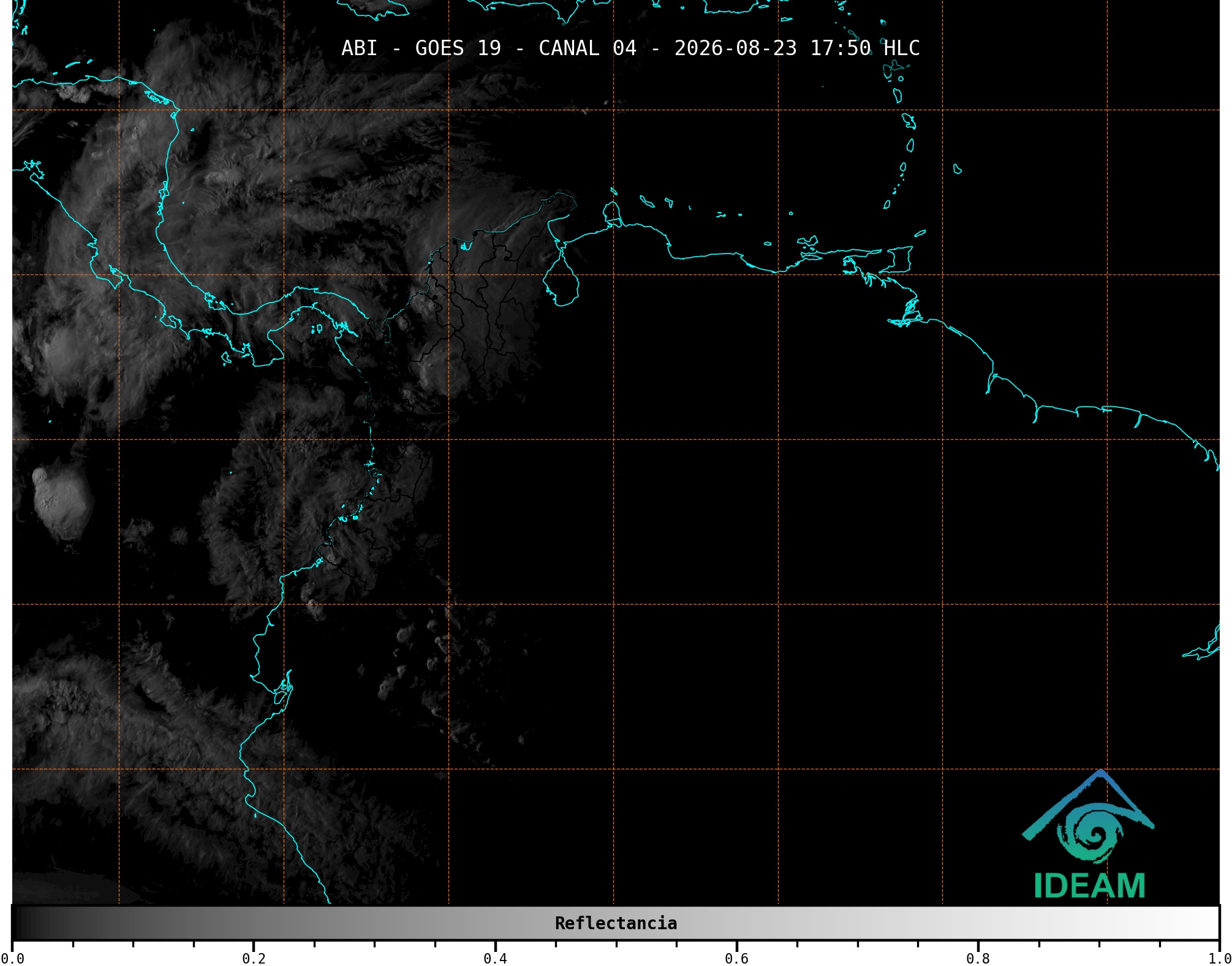
Task: Click the 'IDEAM' logo text
Action: pyautogui.click(x=1090, y=886)
